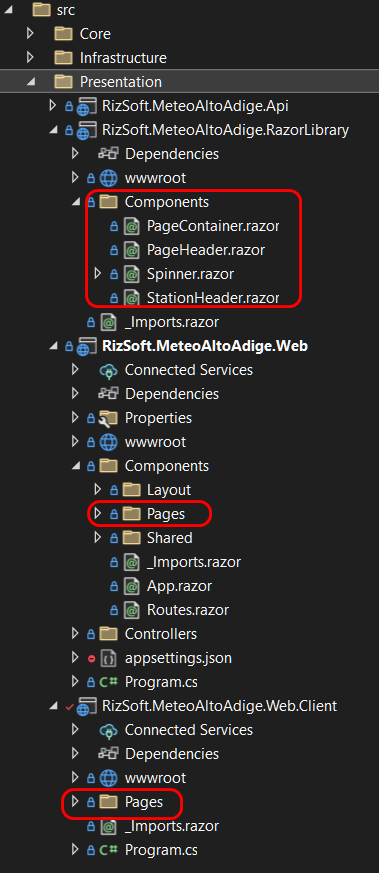Click the Properties wrench folder icon
This screenshot has width=379, height=873.
pyautogui.click(x=107, y=418)
